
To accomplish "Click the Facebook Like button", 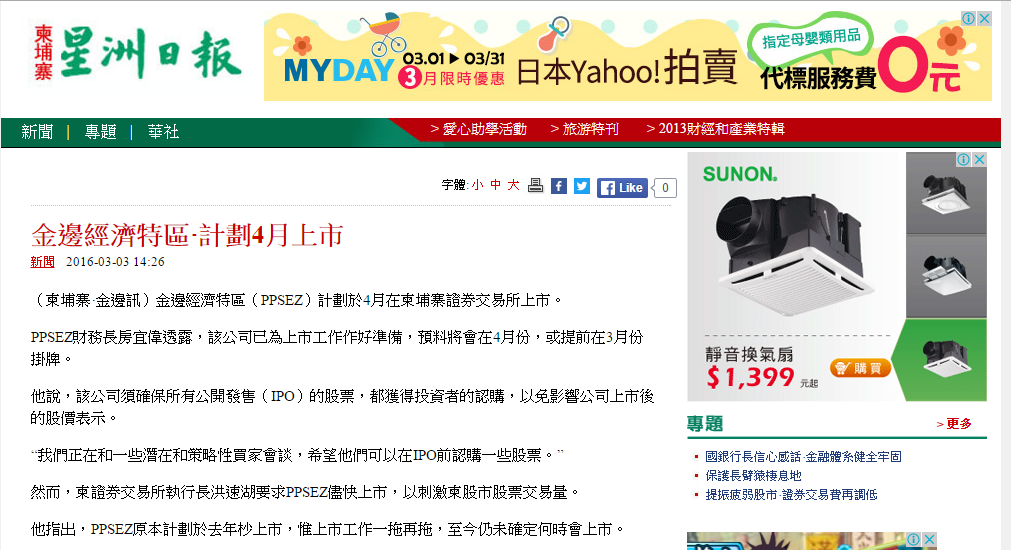I will (x=622, y=188).
